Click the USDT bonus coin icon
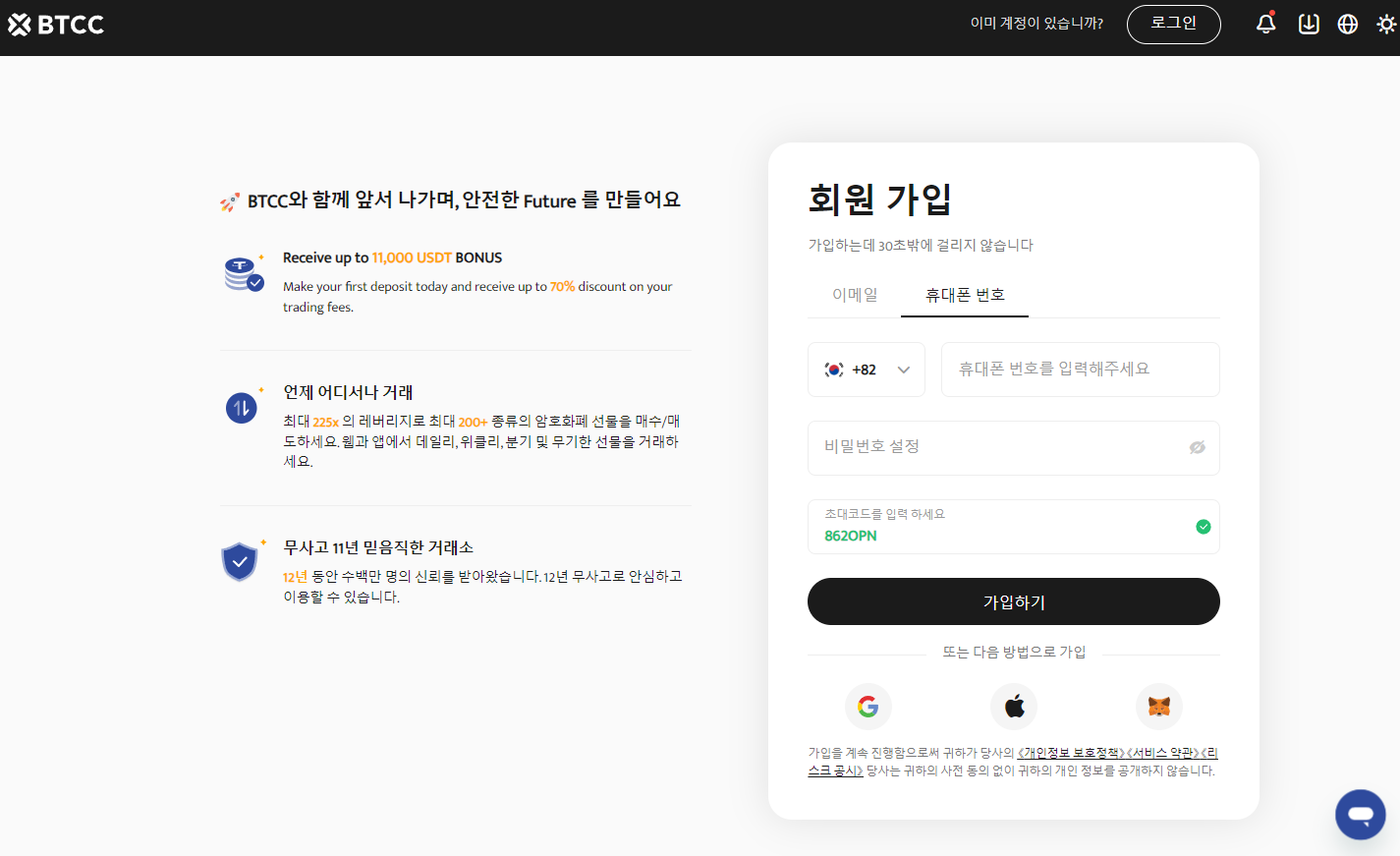1400x856 pixels. (244, 273)
